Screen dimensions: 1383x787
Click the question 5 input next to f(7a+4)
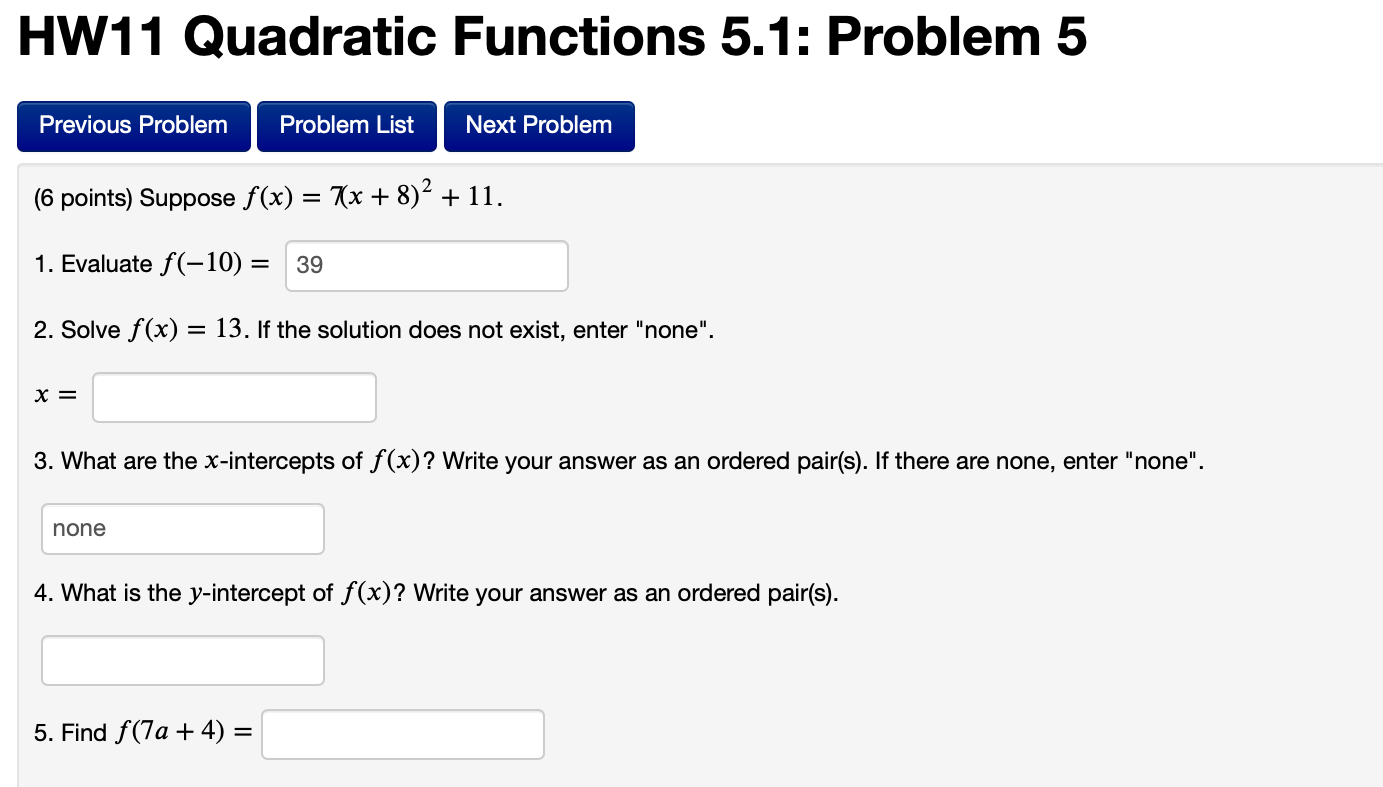pos(402,733)
